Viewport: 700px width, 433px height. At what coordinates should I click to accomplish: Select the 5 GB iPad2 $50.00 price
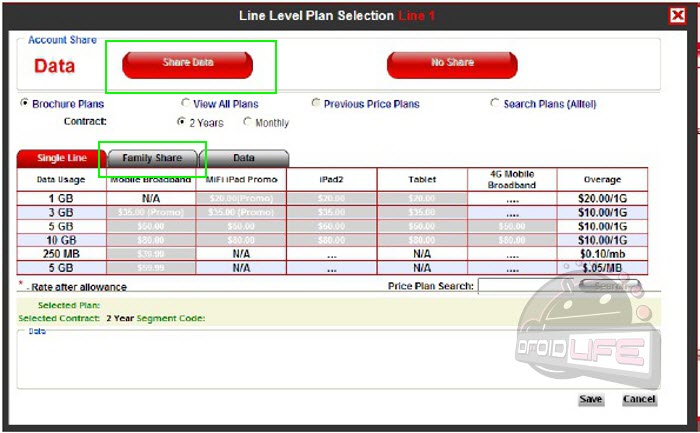coord(331,227)
